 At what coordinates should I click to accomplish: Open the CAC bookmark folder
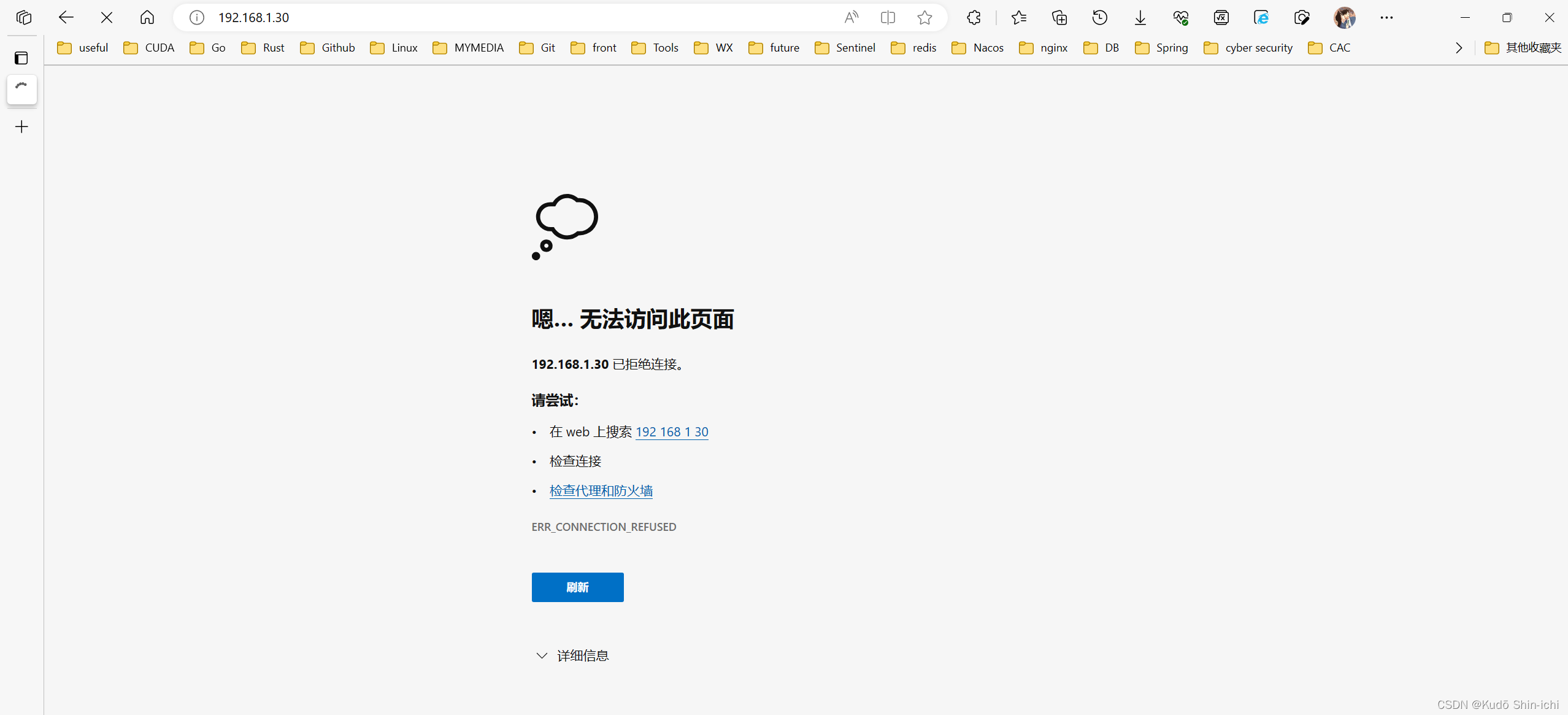tap(1329, 48)
